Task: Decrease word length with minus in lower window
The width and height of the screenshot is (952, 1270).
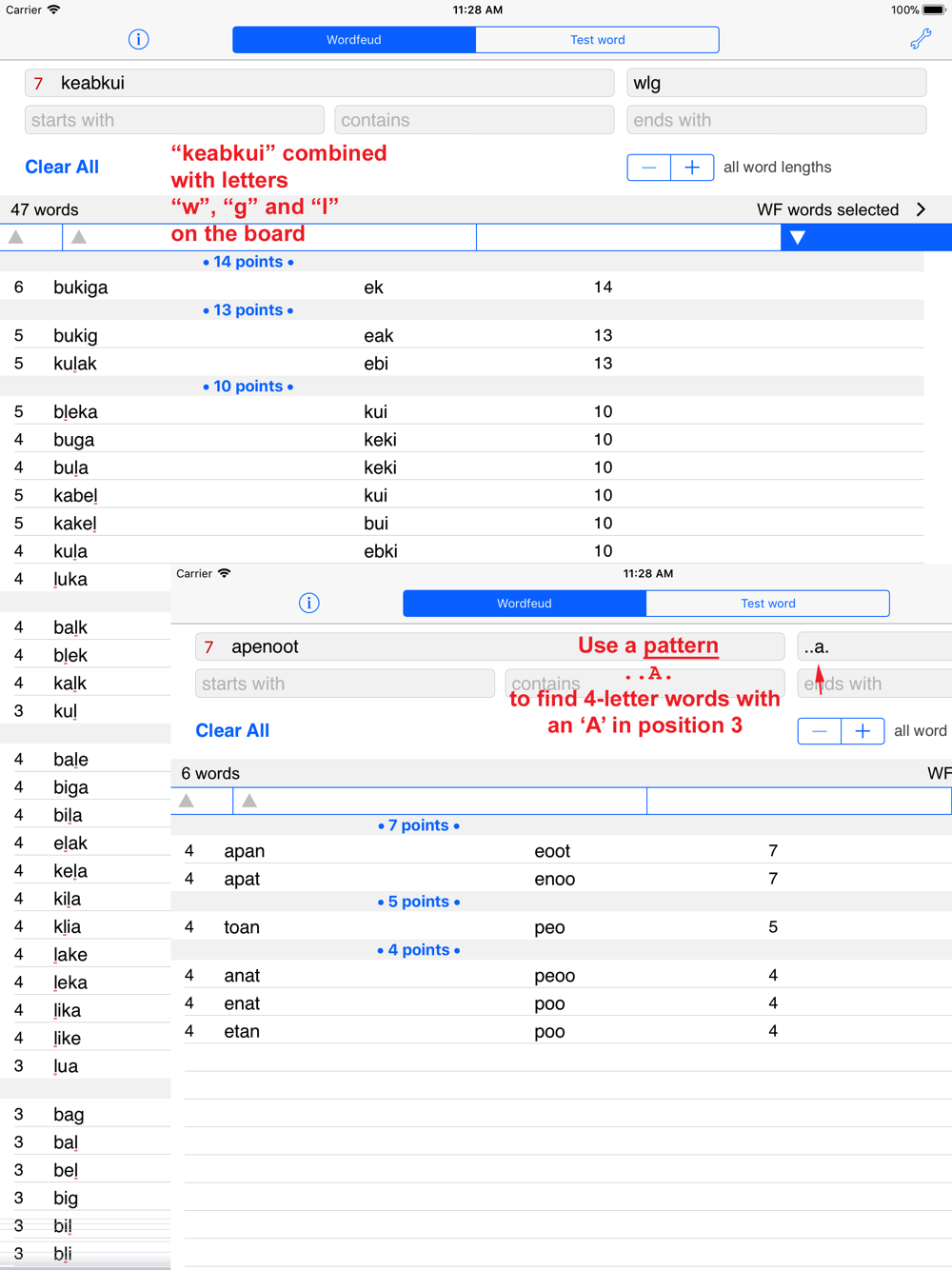Action: [x=820, y=731]
